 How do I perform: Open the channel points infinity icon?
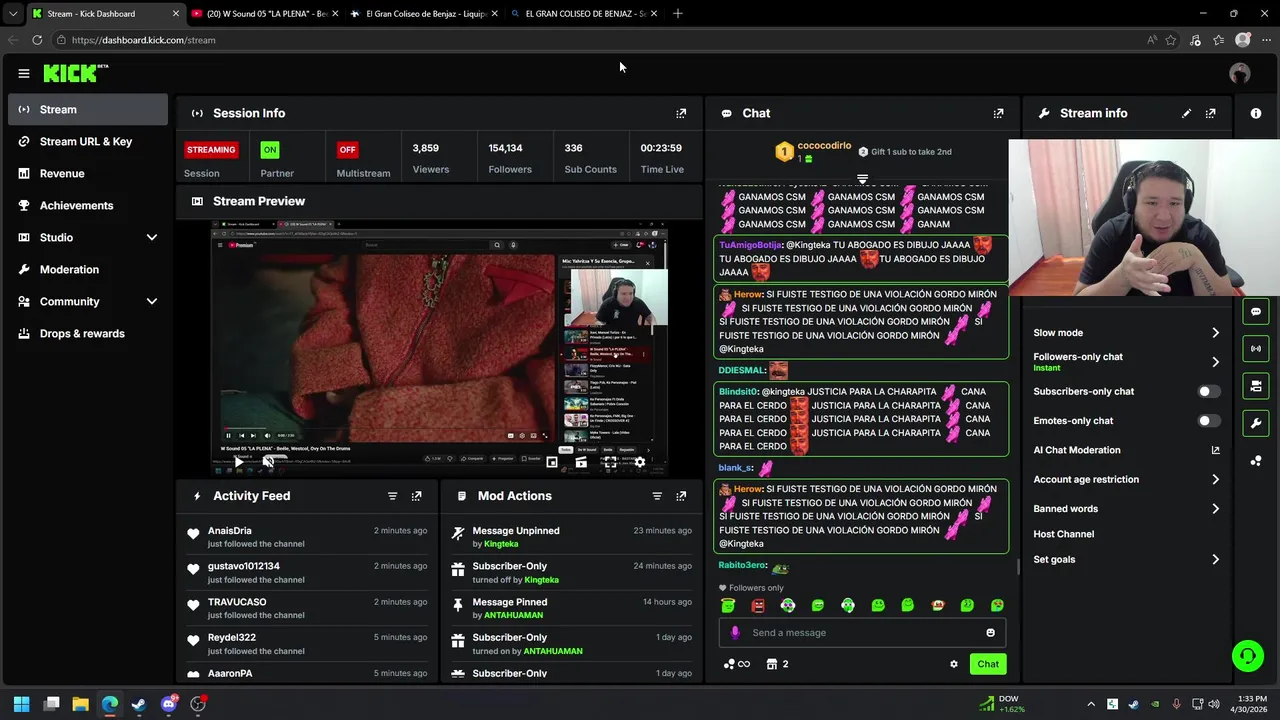pyautogui.click(x=737, y=664)
